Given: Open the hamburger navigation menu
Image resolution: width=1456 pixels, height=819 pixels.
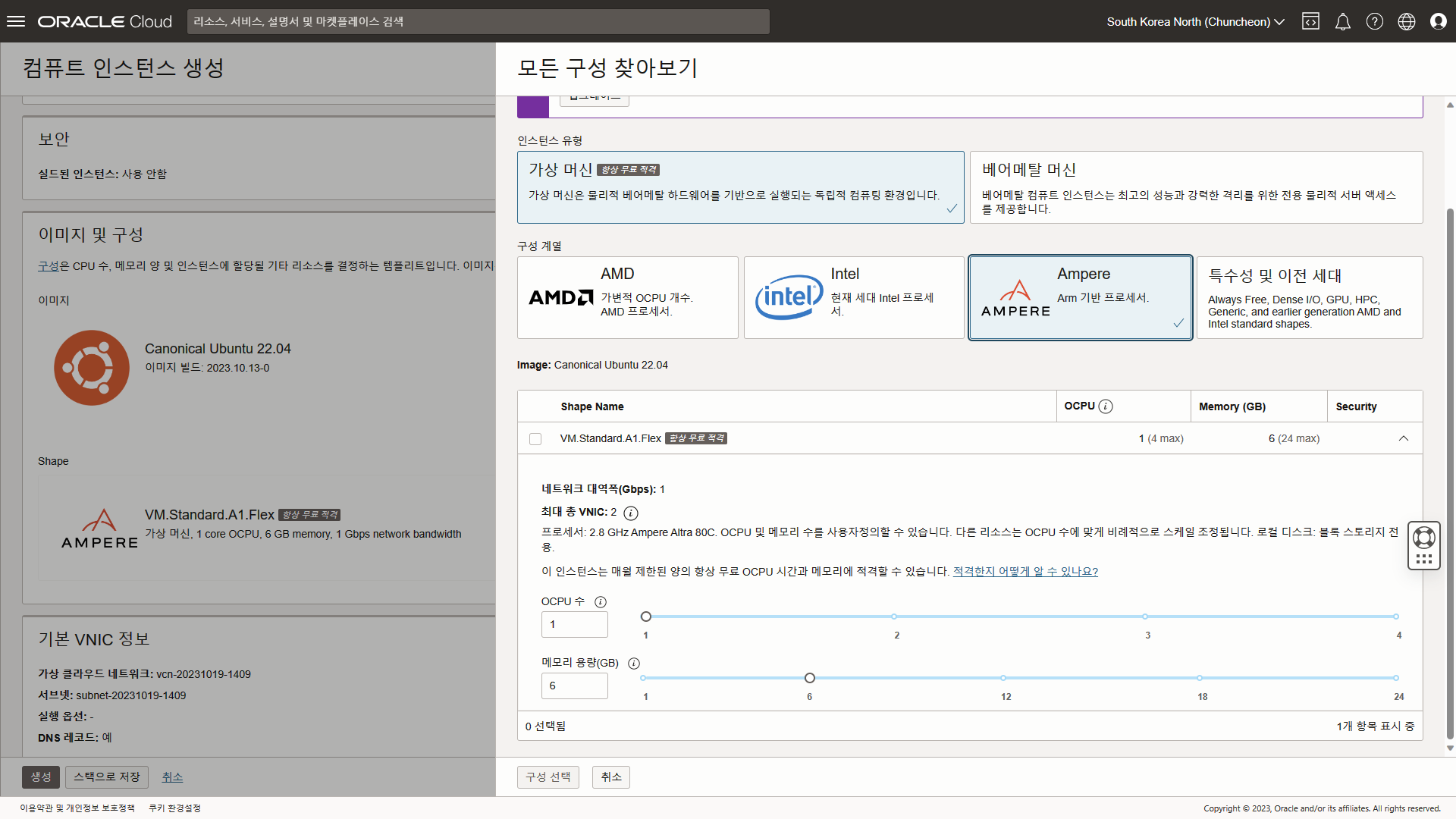Looking at the screenshot, I should click(x=16, y=21).
